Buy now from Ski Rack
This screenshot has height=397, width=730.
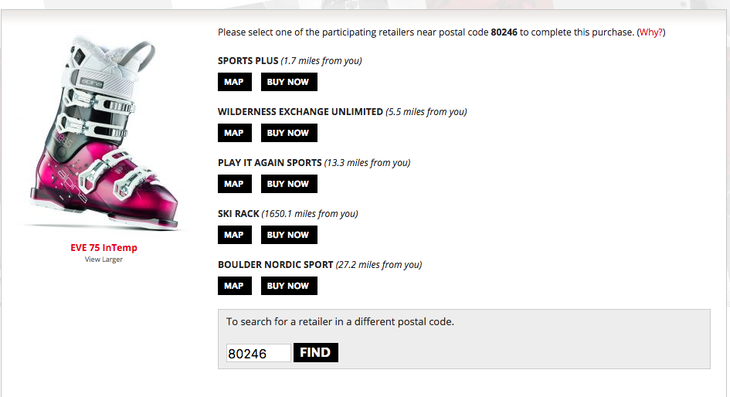[289, 235]
